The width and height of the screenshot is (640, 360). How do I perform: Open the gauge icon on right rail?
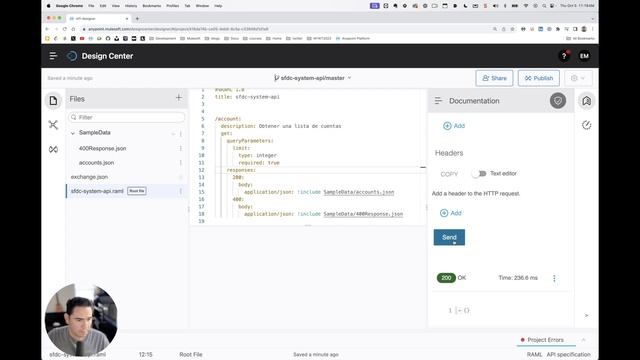click(587, 125)
